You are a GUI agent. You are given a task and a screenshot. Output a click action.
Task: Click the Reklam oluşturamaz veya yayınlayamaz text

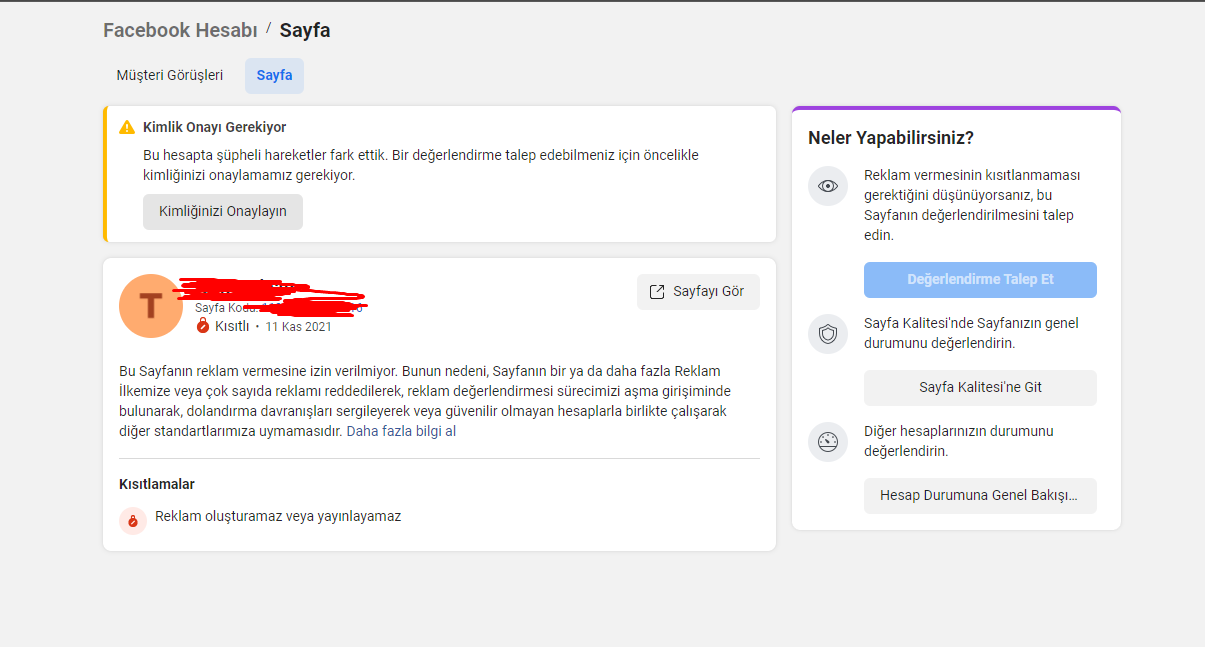pos(278,517)
